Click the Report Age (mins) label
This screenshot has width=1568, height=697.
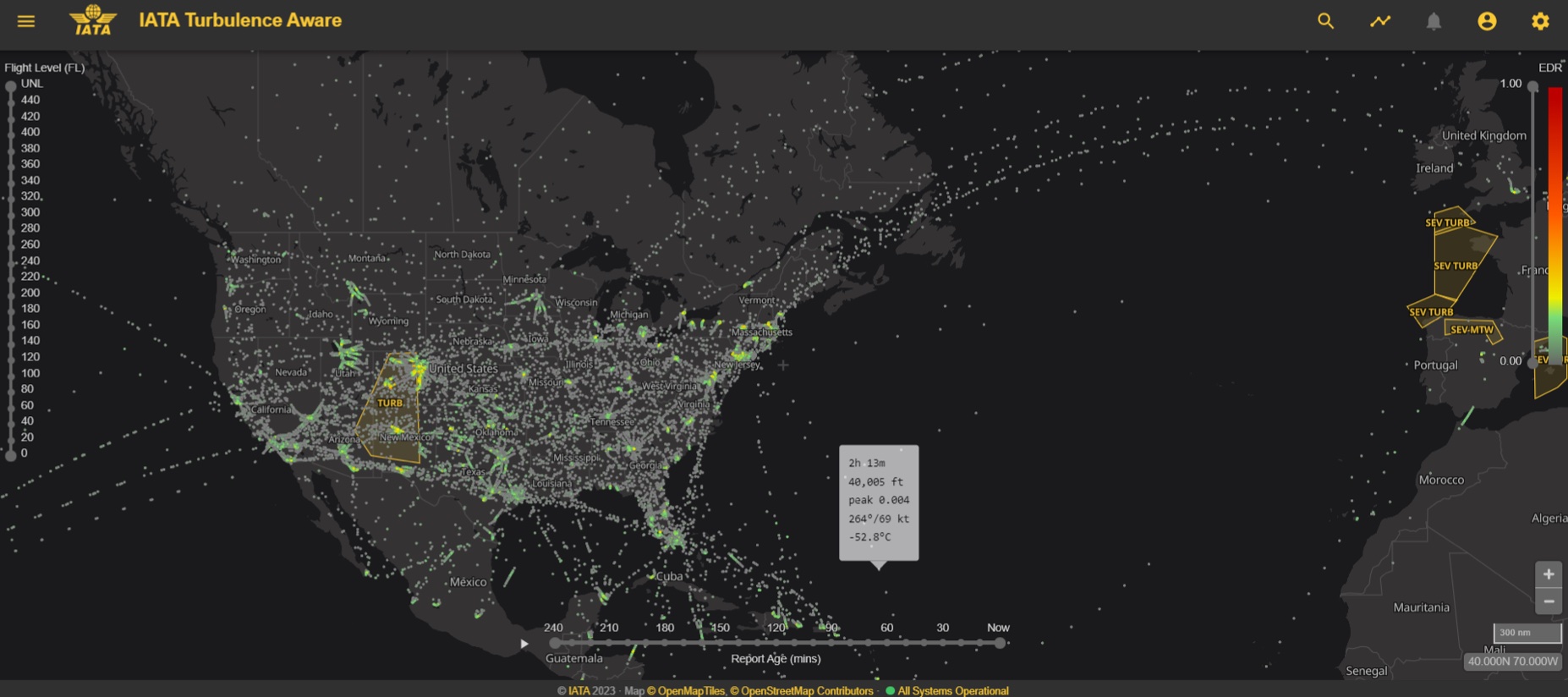click(x=776, y=658)
